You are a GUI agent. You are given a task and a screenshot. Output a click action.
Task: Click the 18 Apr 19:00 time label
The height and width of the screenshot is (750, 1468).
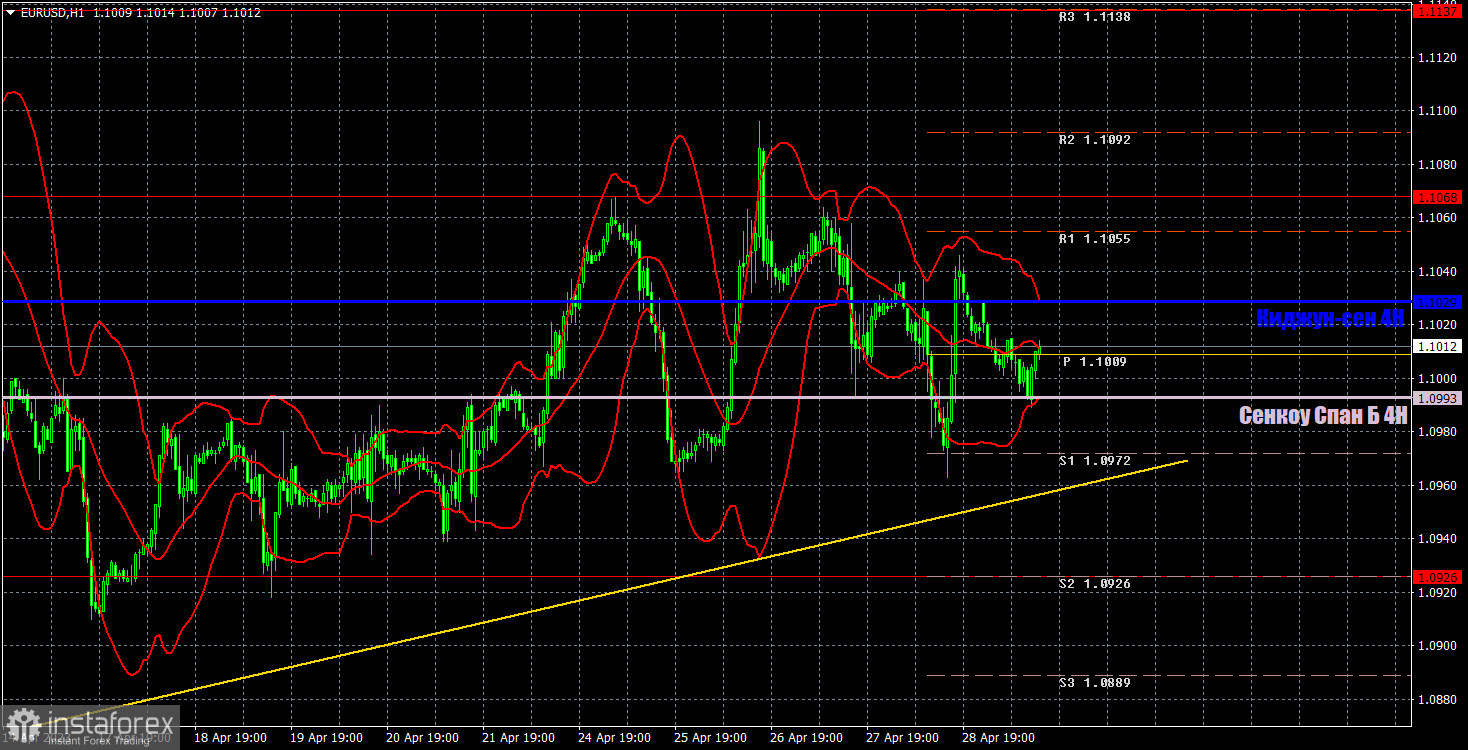pos(230,738)
